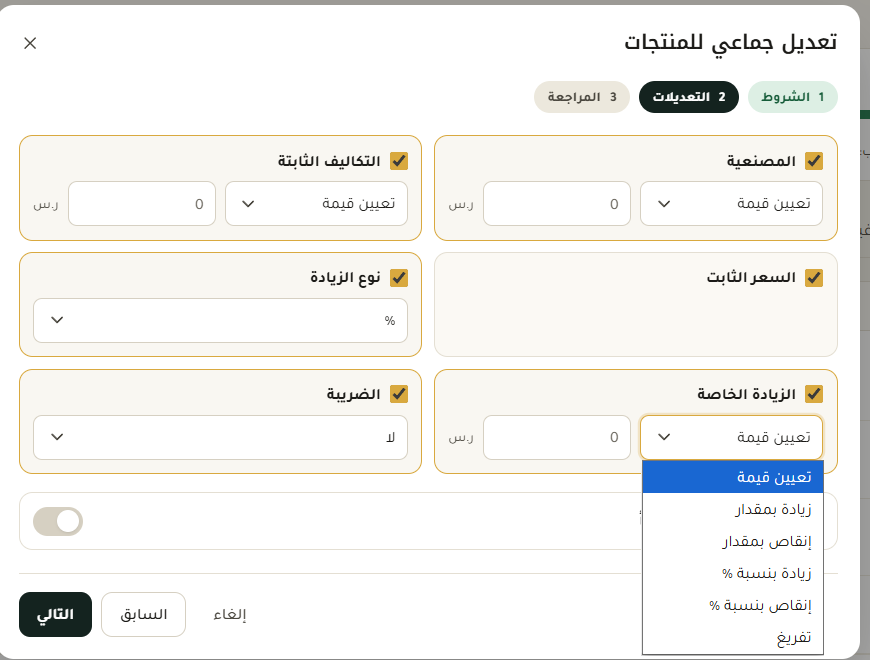Click the التكاليف الثابتة dropdown chevron

coord(248,204)
